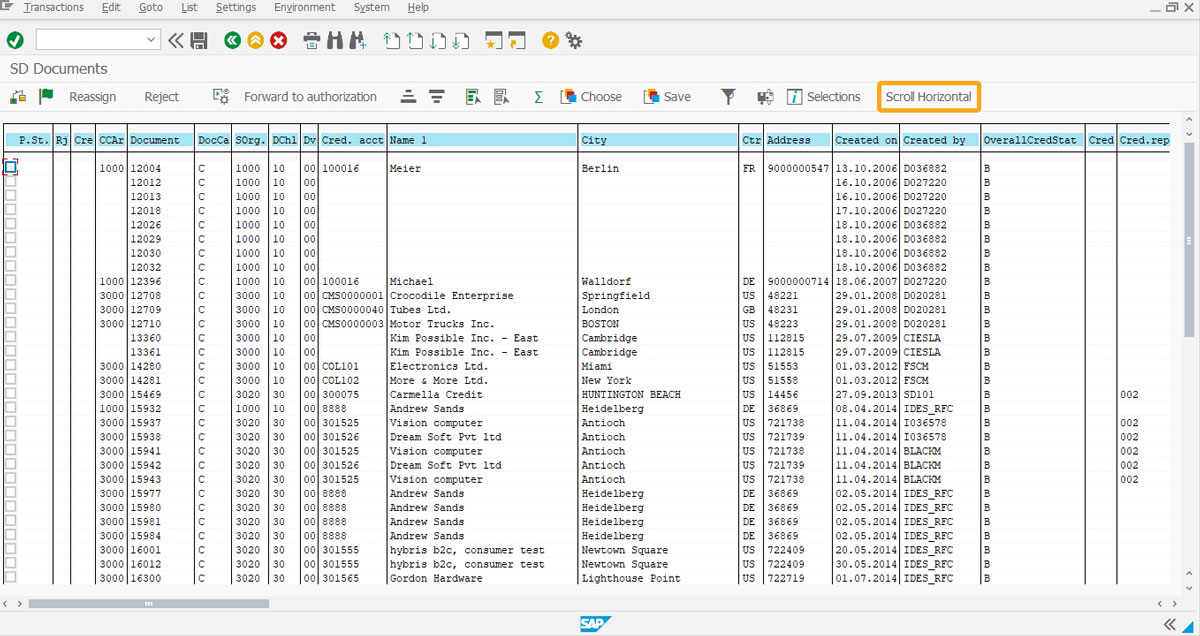The height and width of the screenshot is (636, 1200).
Task: Click the double-chevron collapse command field icon
Action: coord(176,40)
